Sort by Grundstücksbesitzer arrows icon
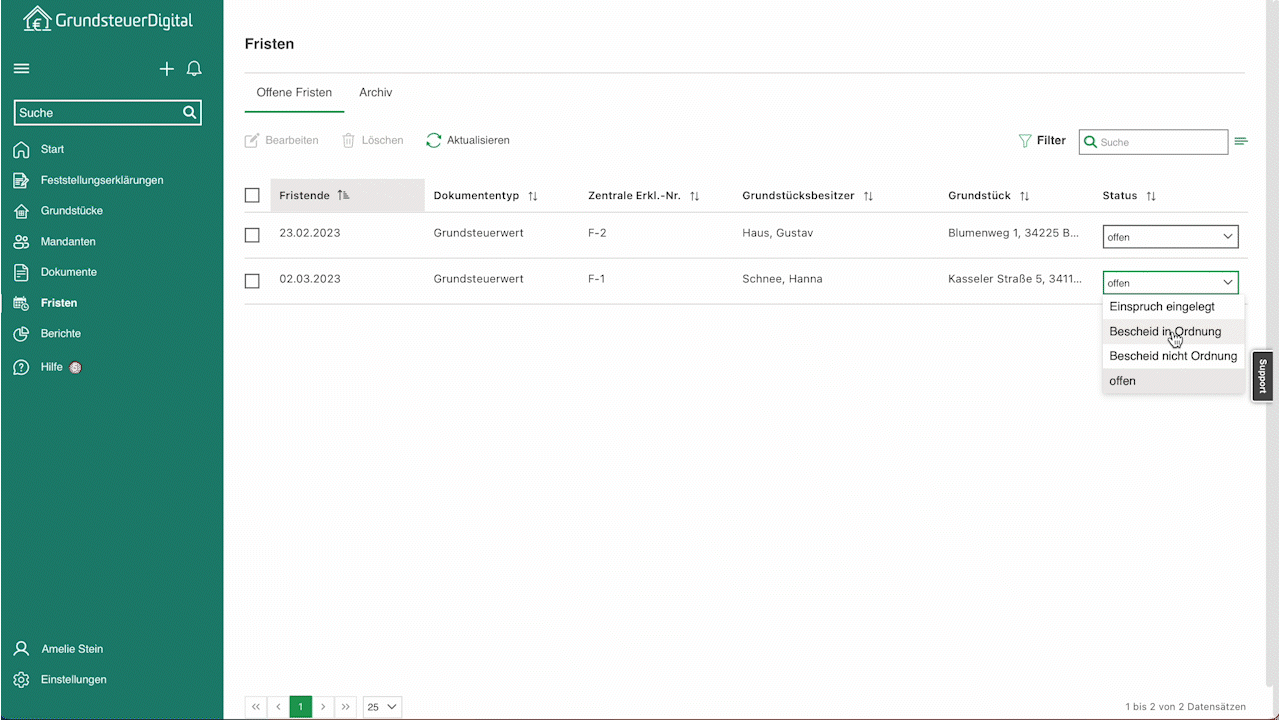Image resolution: width=1280 pixels, height=720 pixels. pos(868,196)
